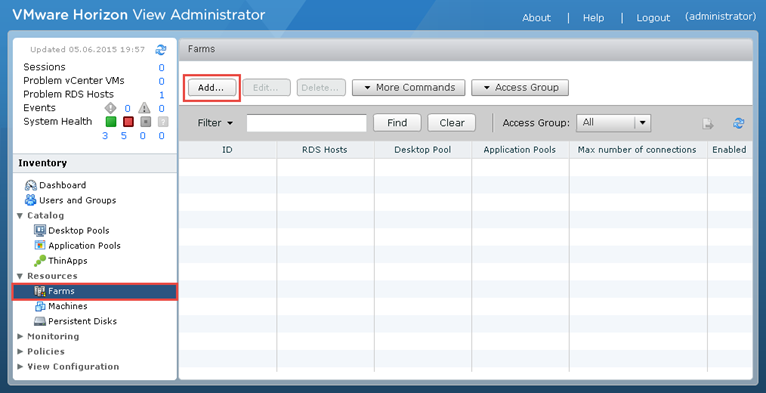Screen dimensions: 766x393
Task: Click the export table icon near Access Group
Action: tap(708, 124)
